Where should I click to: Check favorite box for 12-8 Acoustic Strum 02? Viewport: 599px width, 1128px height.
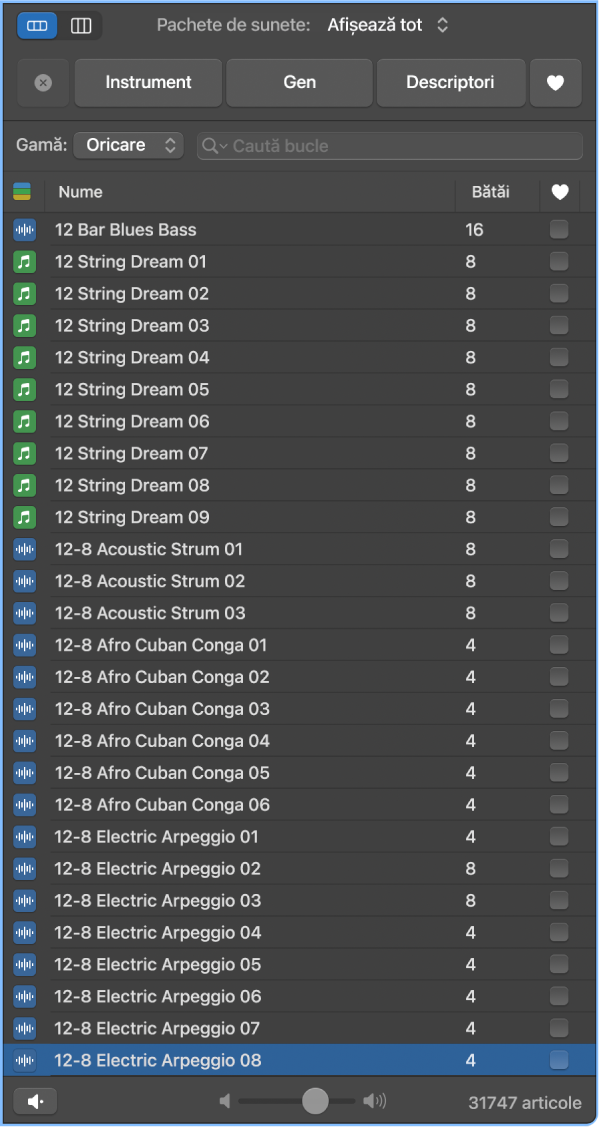pos(559,581)
